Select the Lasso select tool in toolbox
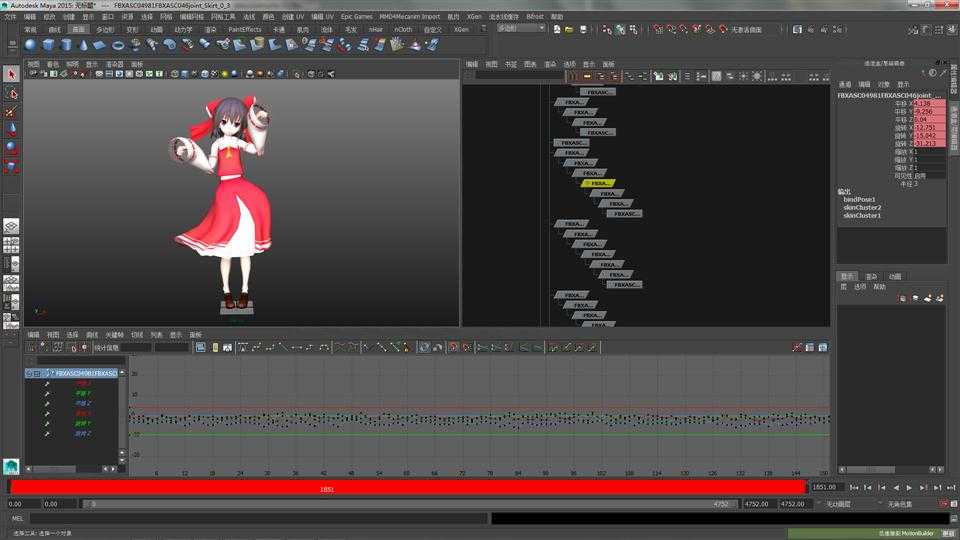 [11, 93]
